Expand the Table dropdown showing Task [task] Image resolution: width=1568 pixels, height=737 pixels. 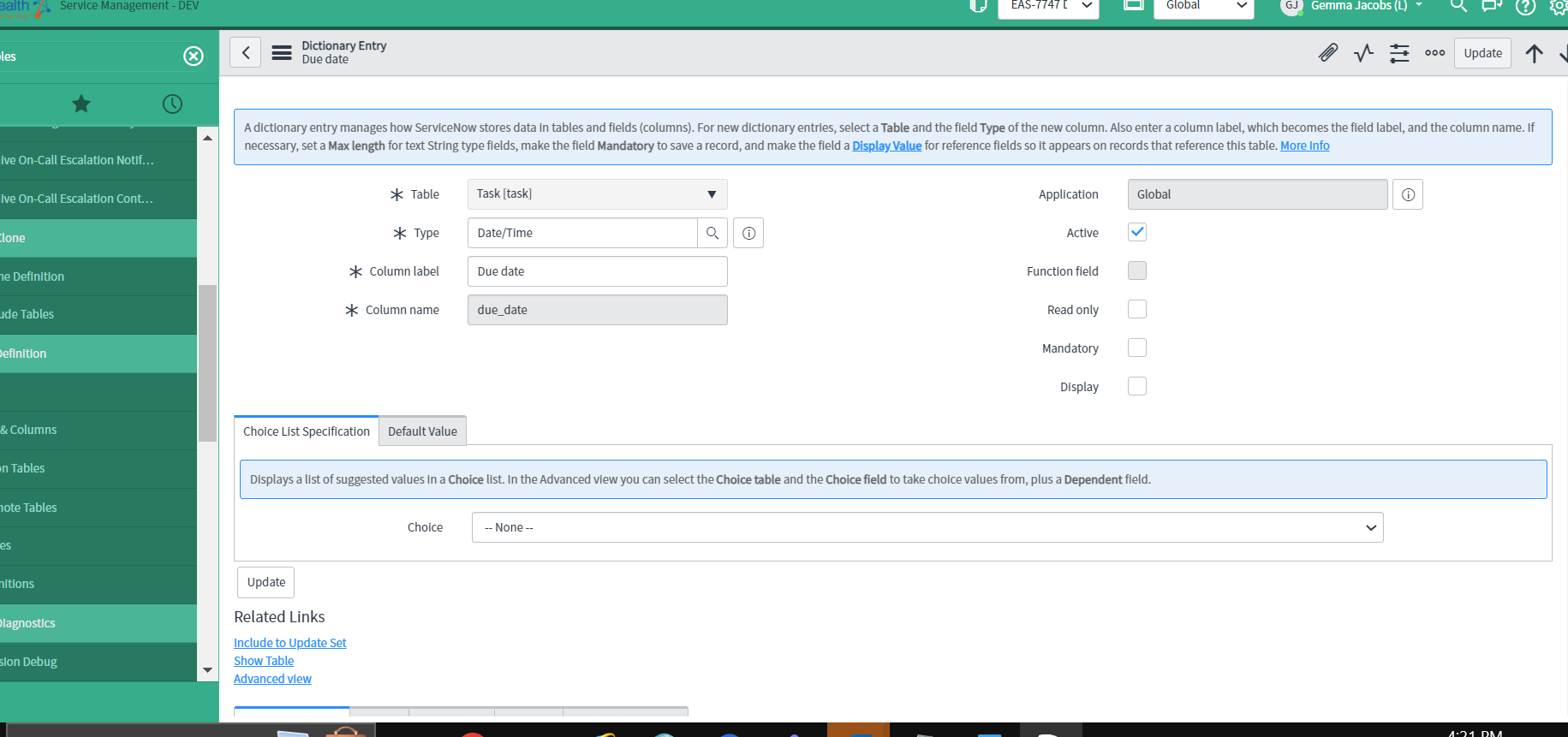[x=597, y=194]
